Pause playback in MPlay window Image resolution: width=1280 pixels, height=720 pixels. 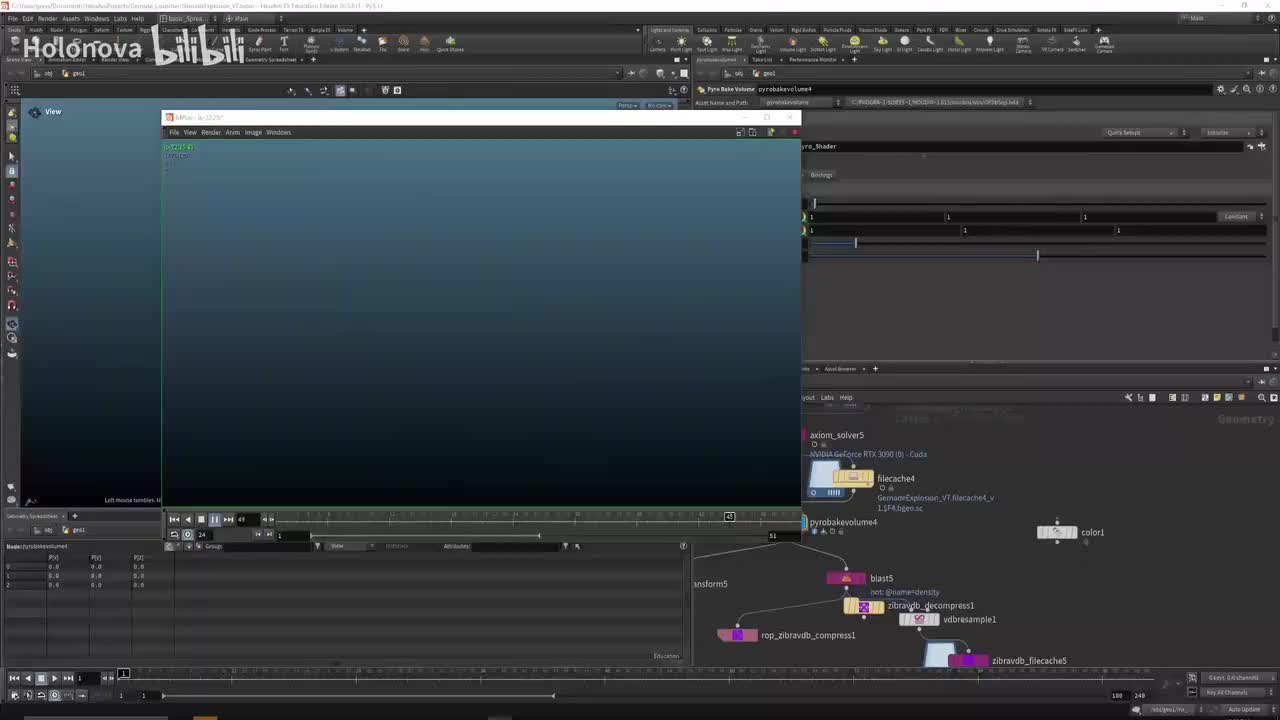coord(214,519)
